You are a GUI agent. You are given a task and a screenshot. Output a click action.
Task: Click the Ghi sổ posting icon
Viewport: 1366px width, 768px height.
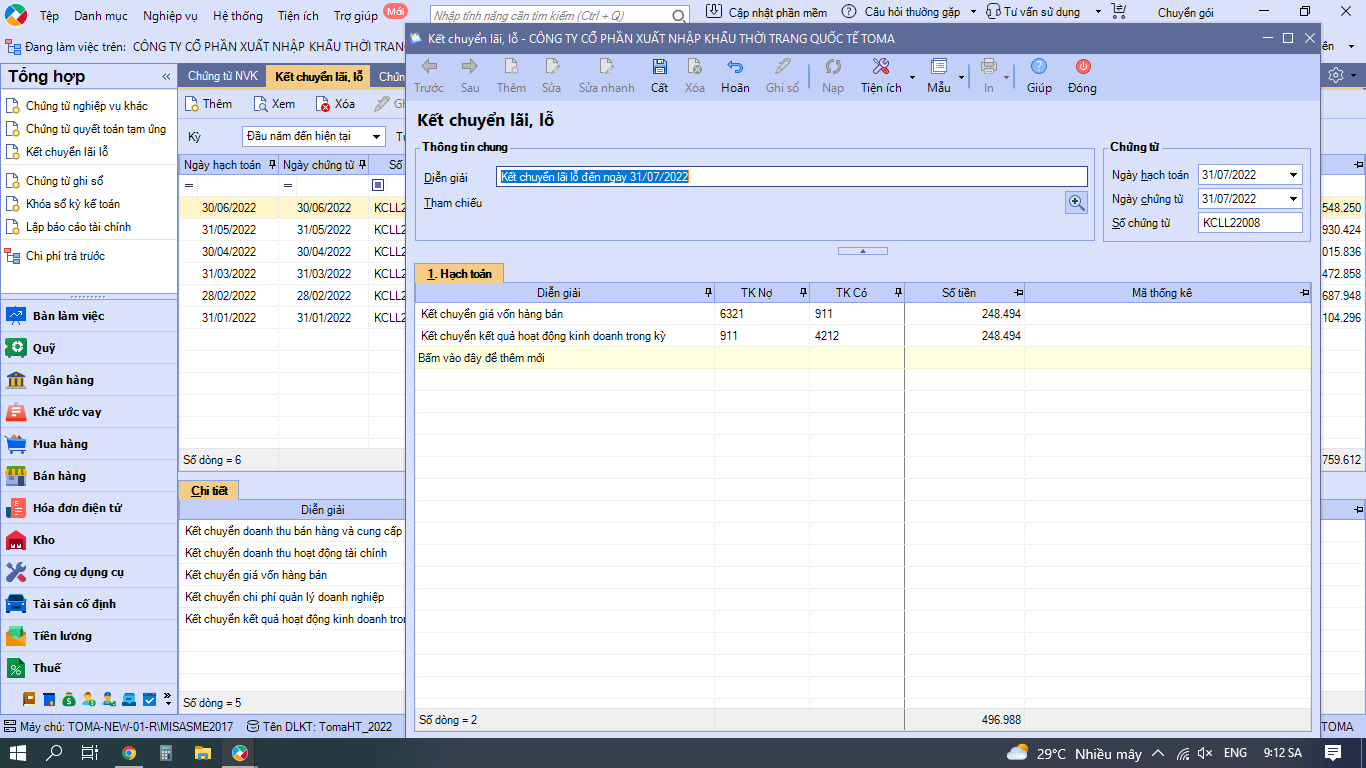coord(783,67)
